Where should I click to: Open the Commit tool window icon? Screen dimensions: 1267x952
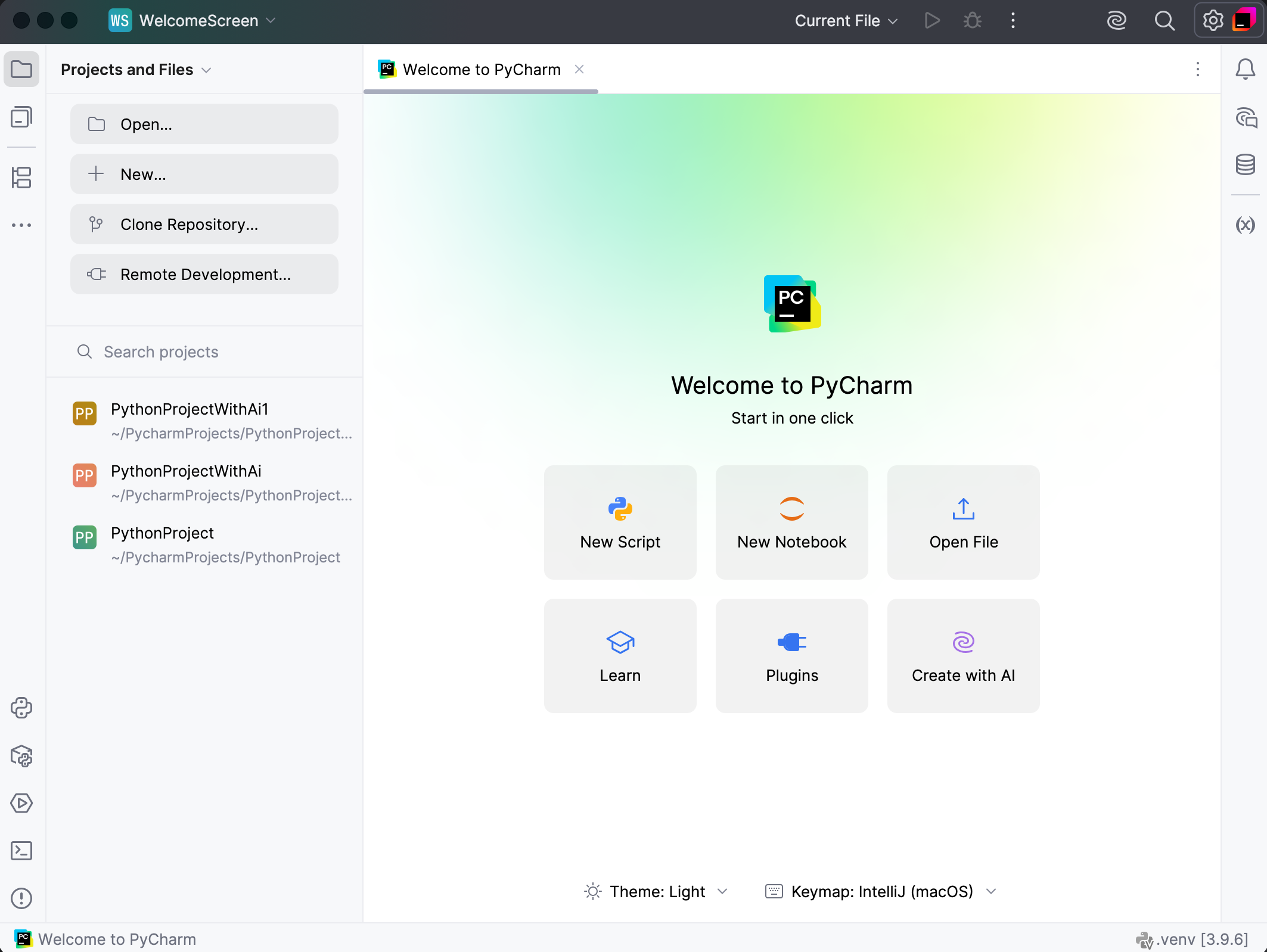[x=21, y=117]
